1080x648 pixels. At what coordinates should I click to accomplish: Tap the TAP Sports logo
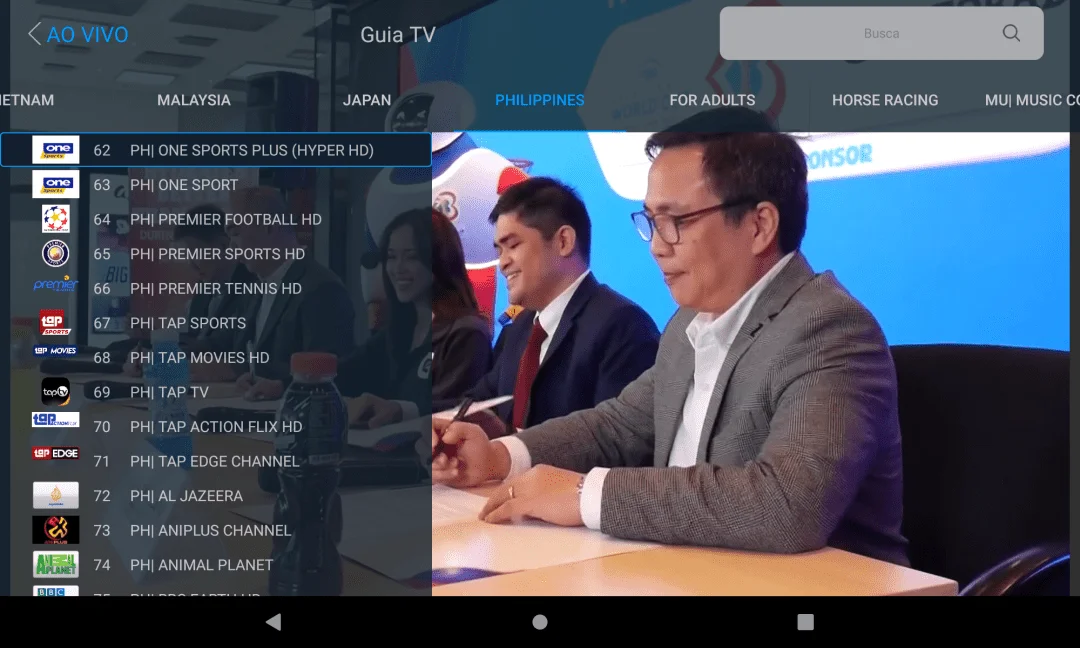pyautogui.click(x=56, y=322)
